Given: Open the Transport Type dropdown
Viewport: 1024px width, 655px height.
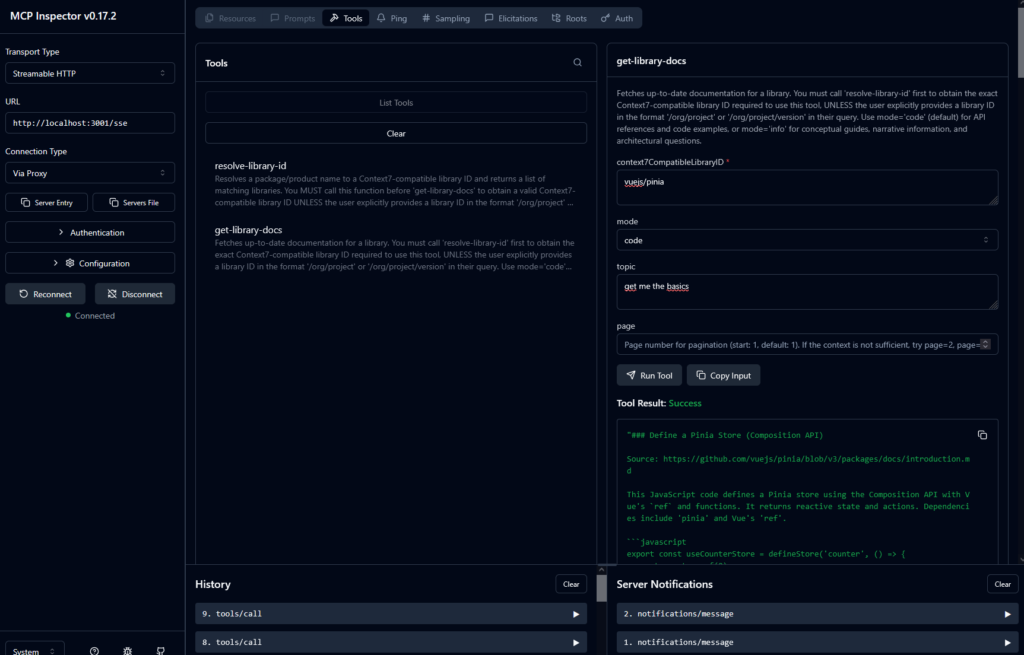Looking at the screenshot, I should (x=90, y=73).
